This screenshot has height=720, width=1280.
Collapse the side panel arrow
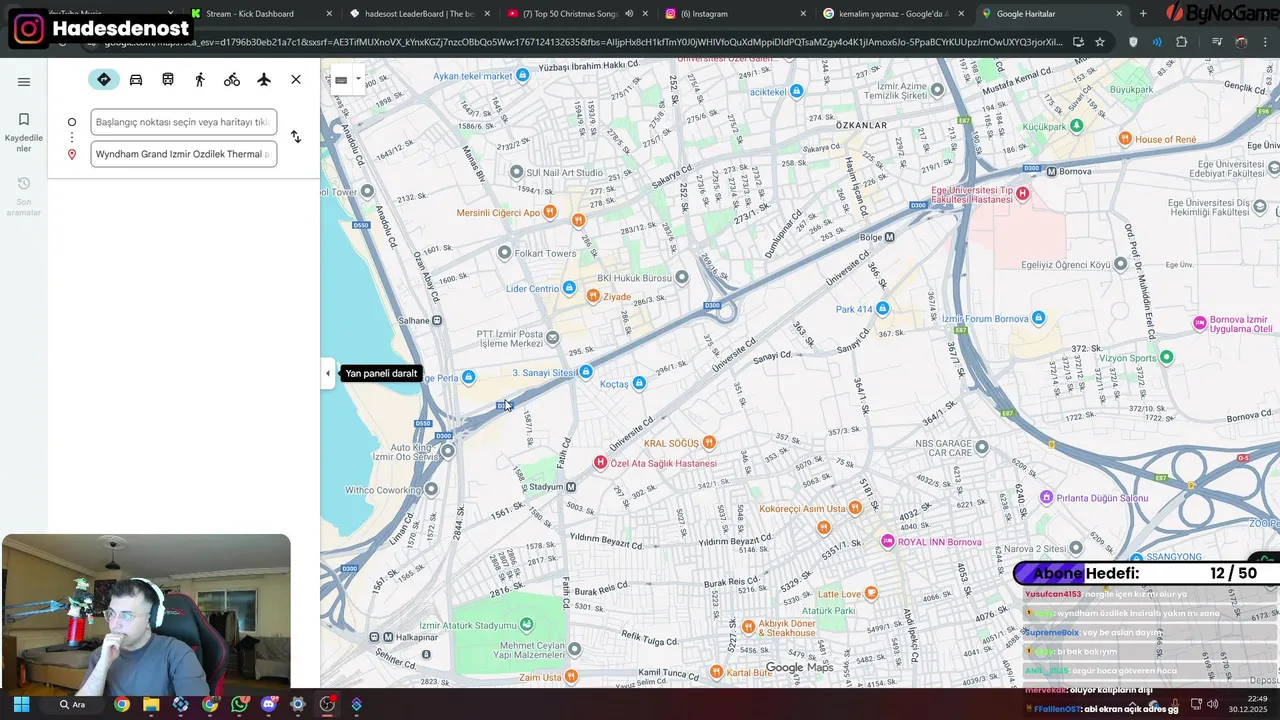(327, 374)
